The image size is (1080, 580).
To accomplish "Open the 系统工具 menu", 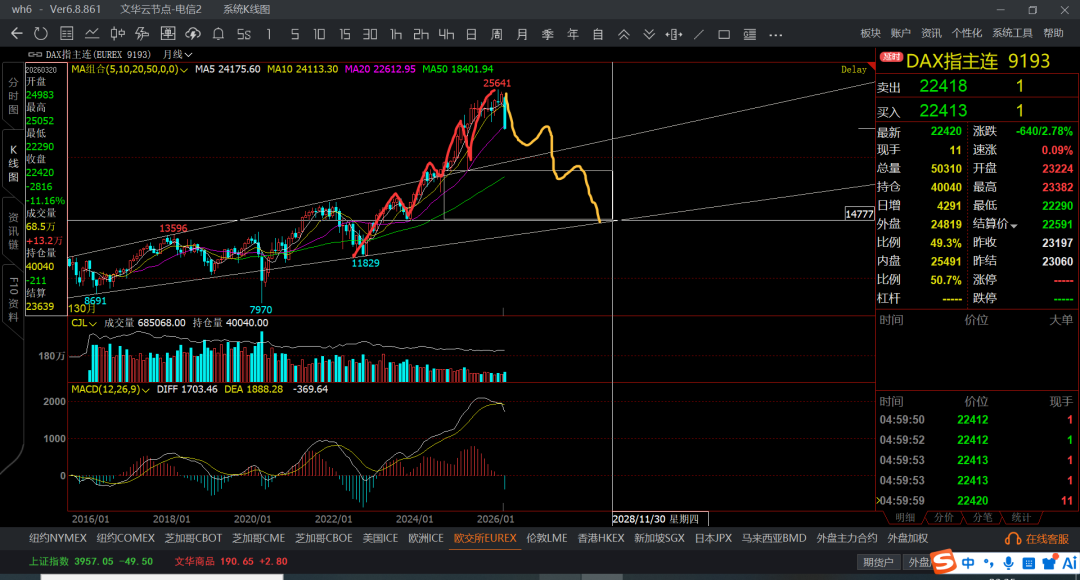I will (x=1012, y=33).
